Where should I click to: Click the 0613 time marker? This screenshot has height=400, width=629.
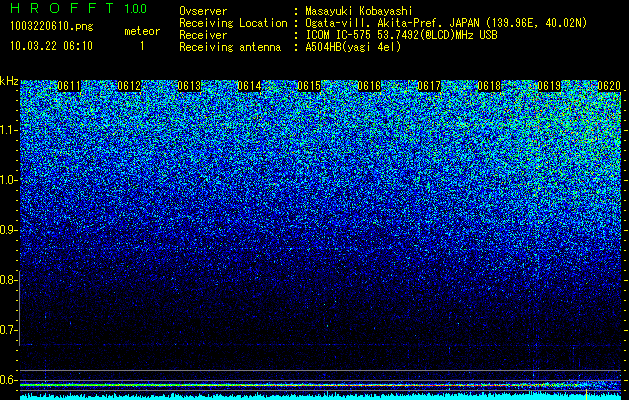[x=189, y=86]
